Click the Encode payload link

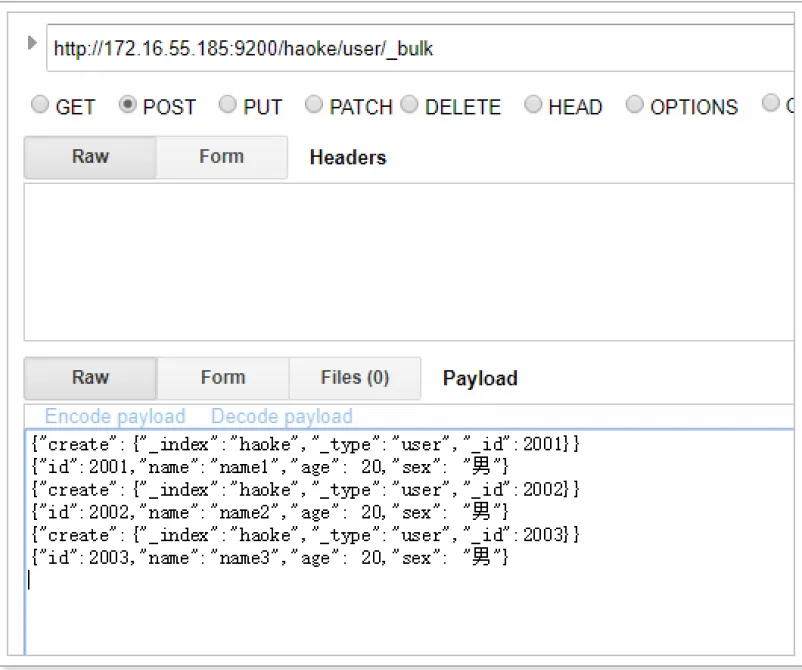point(115,416)
